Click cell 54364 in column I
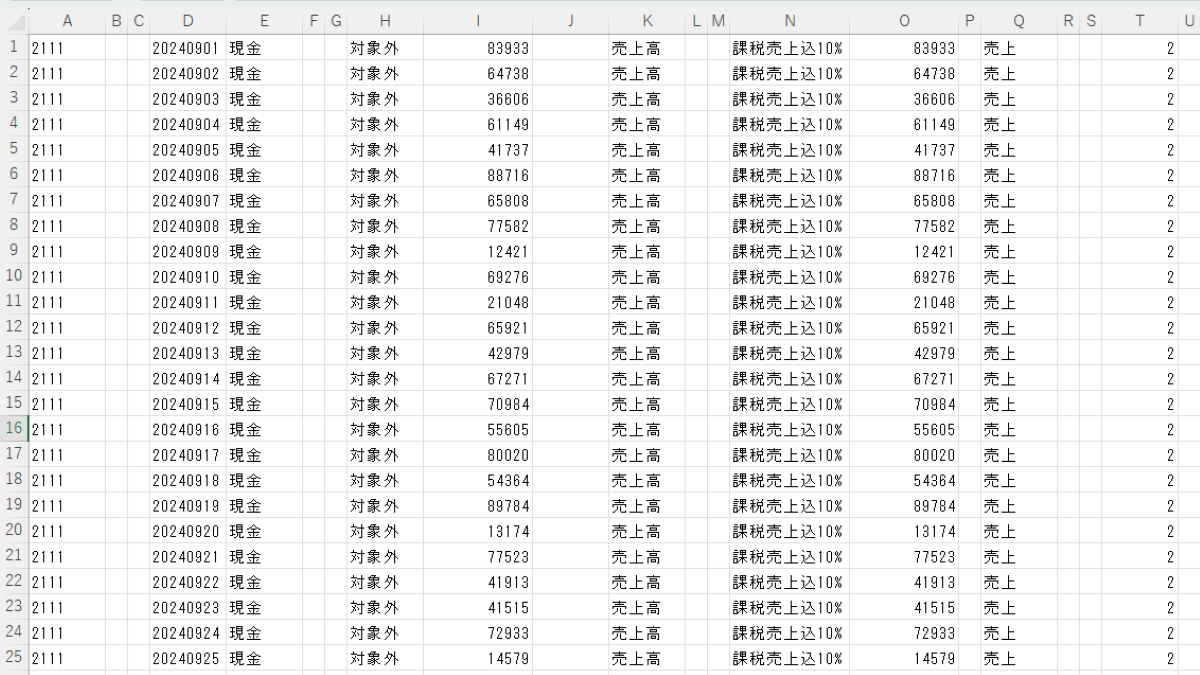1200x675 pixels. click(x=478, y=480)
